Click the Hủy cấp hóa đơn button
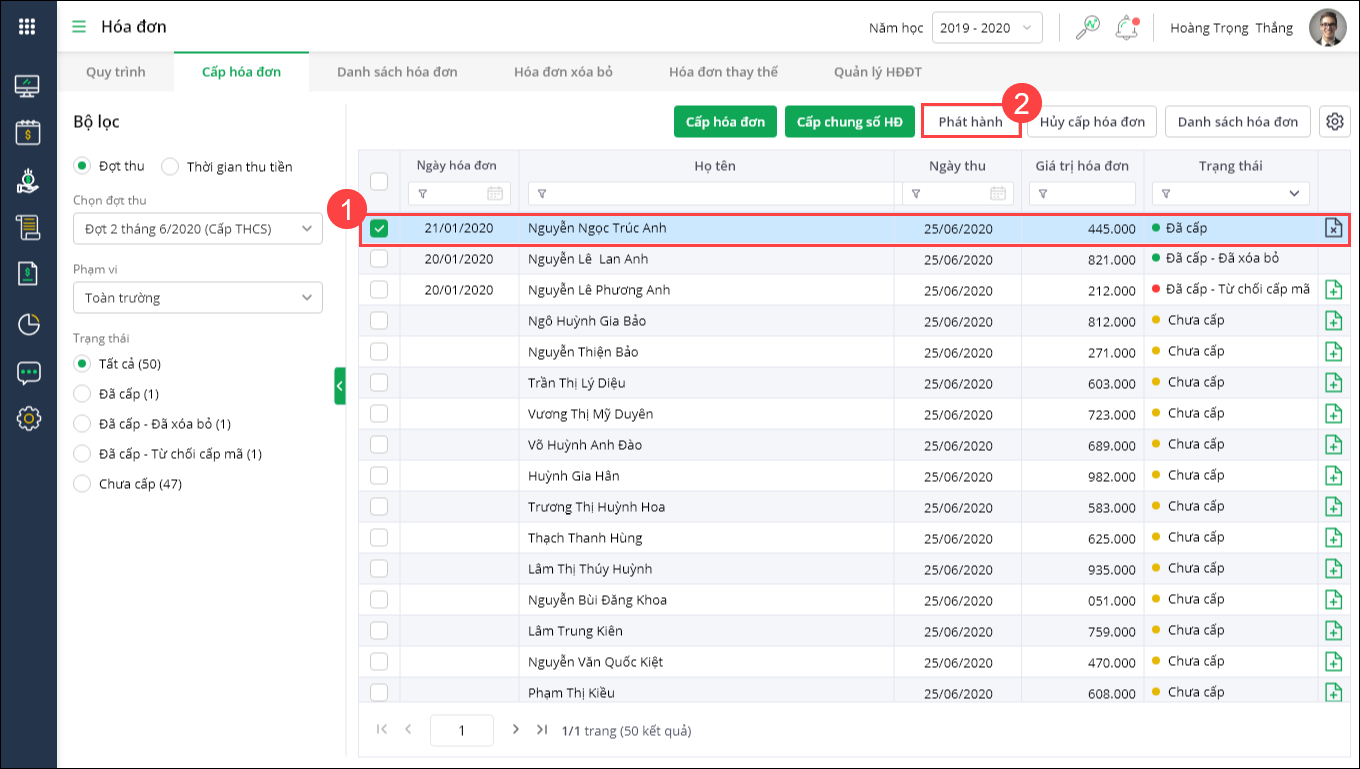The image size is (1360, 769). click(x=1092, y=122)
